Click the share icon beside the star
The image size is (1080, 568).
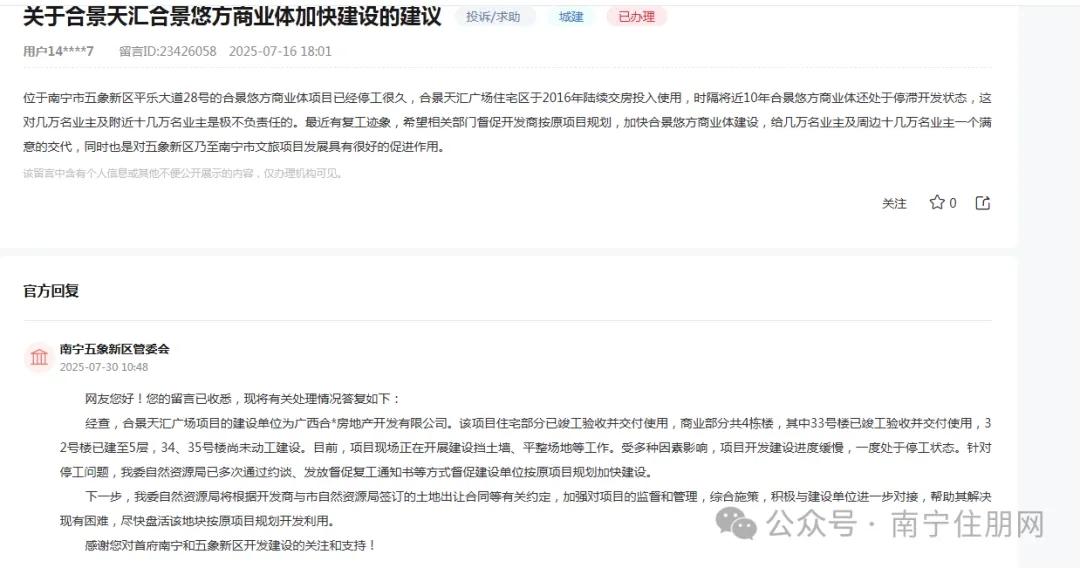pos(983,202)
